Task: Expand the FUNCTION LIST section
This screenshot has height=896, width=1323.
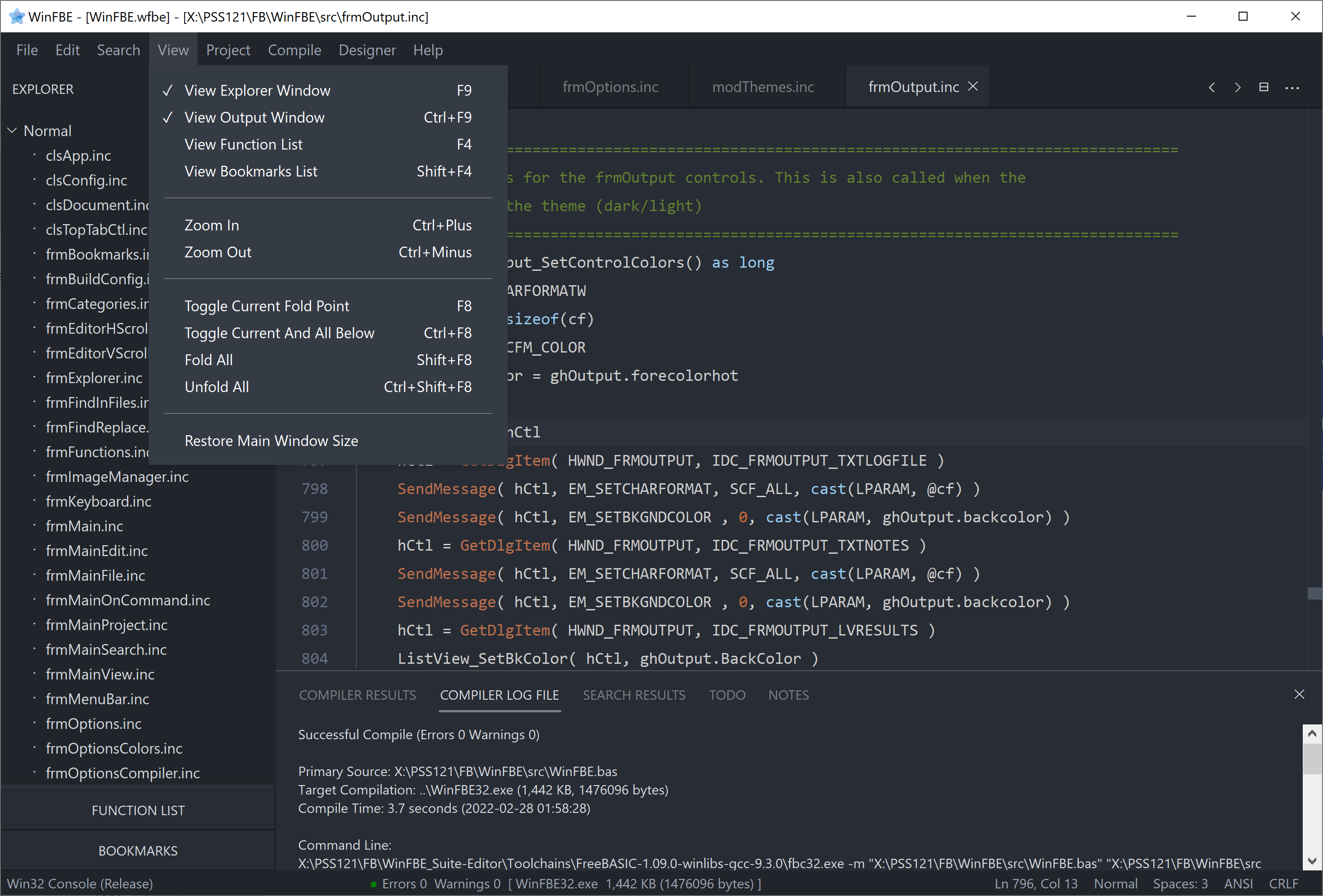Action: 138,810
